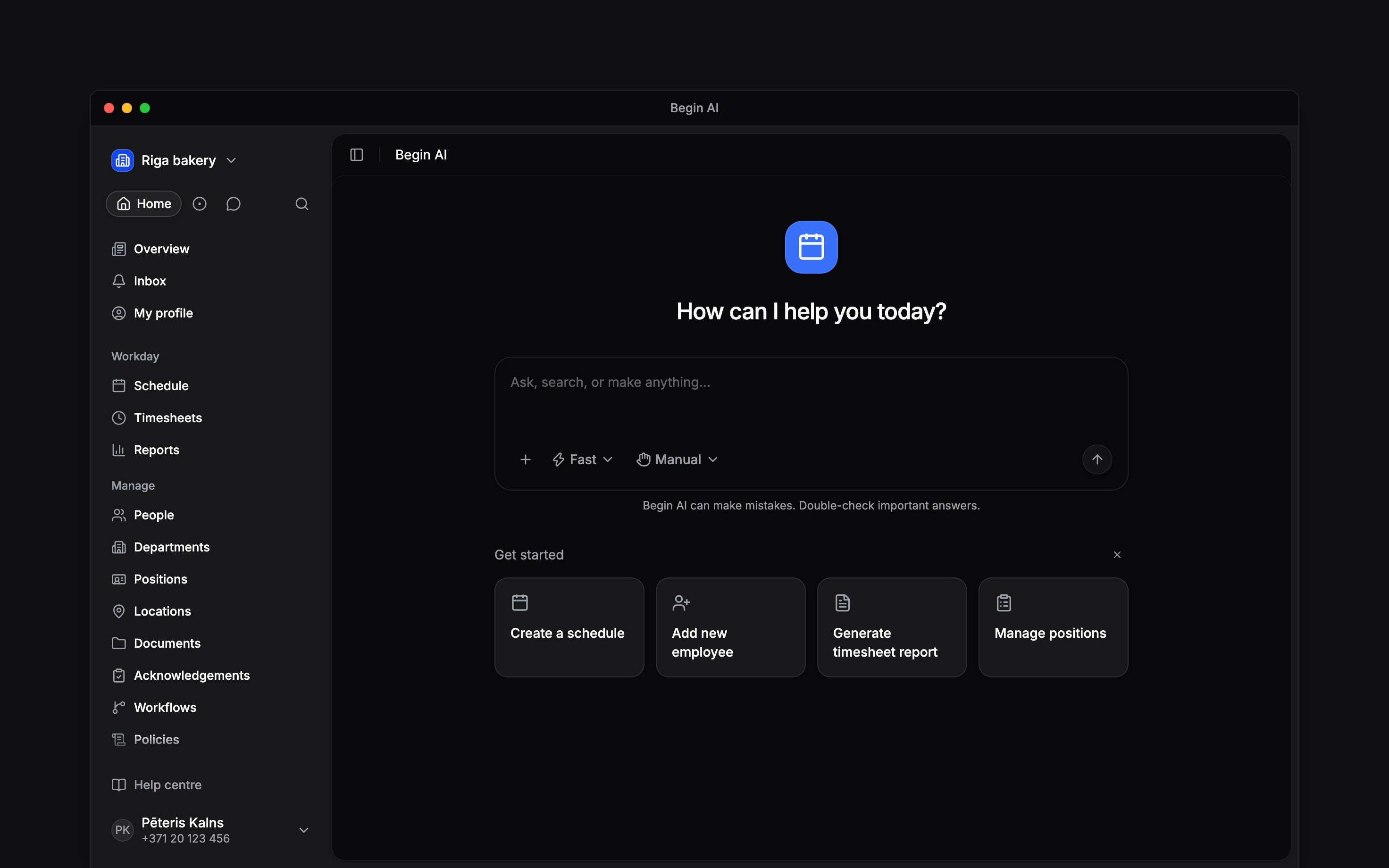Choose Create a schedule card
Screen dimensions: 1389x868
click(569, 627)
